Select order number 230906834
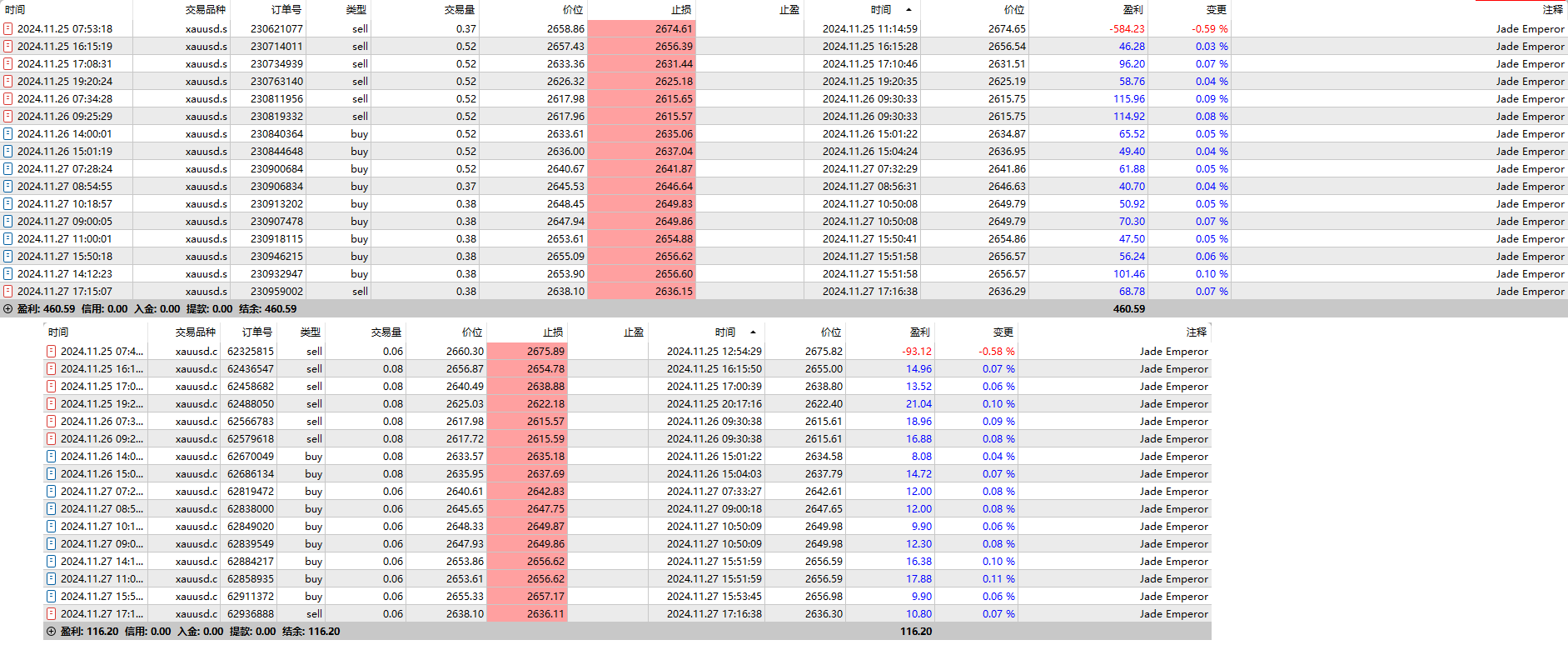The height and width of the screenshot is (645, 1568). coord(276,186)
